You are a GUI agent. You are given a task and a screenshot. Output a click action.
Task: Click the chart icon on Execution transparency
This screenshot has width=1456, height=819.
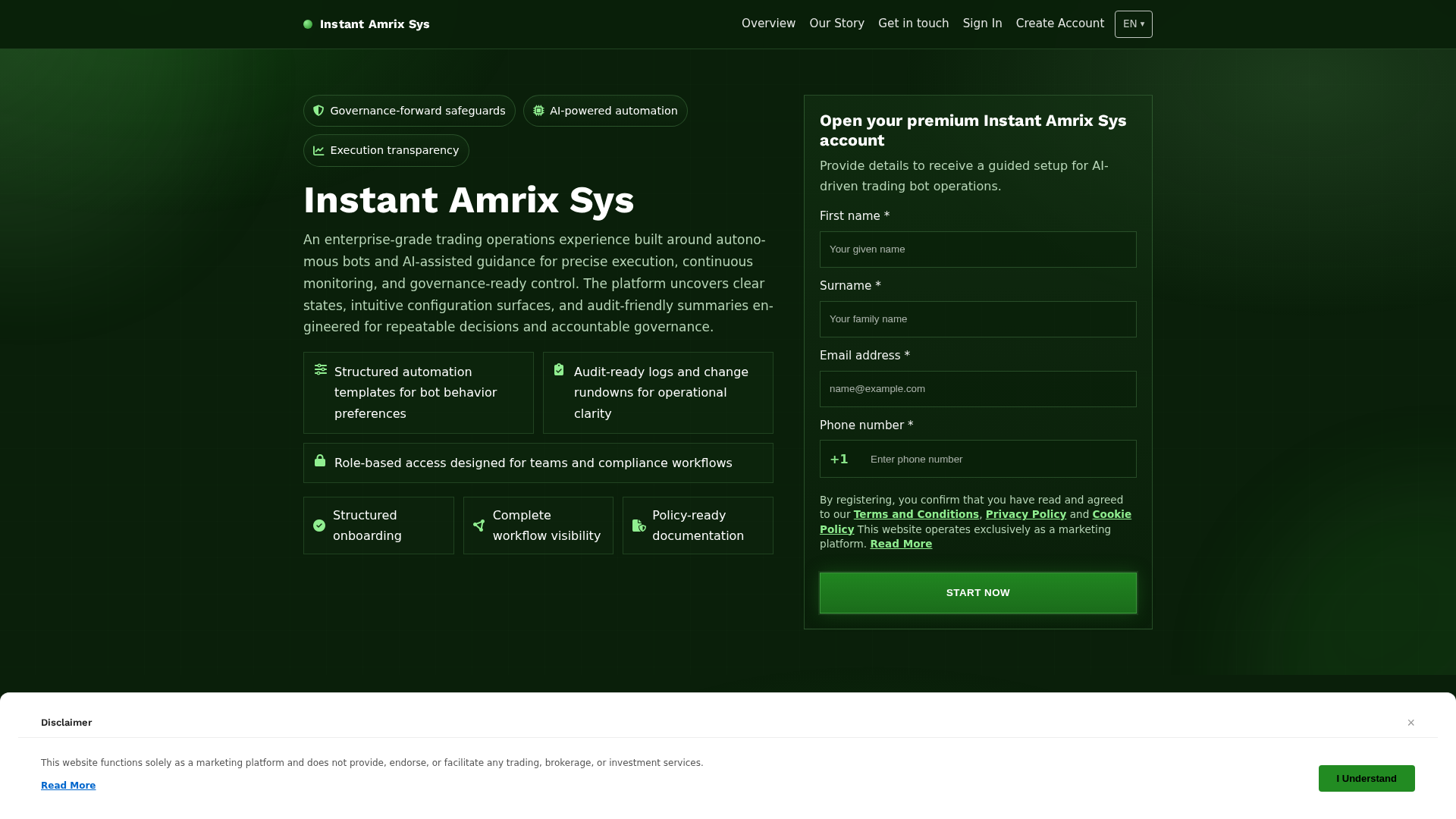click(x=318, y=150)
